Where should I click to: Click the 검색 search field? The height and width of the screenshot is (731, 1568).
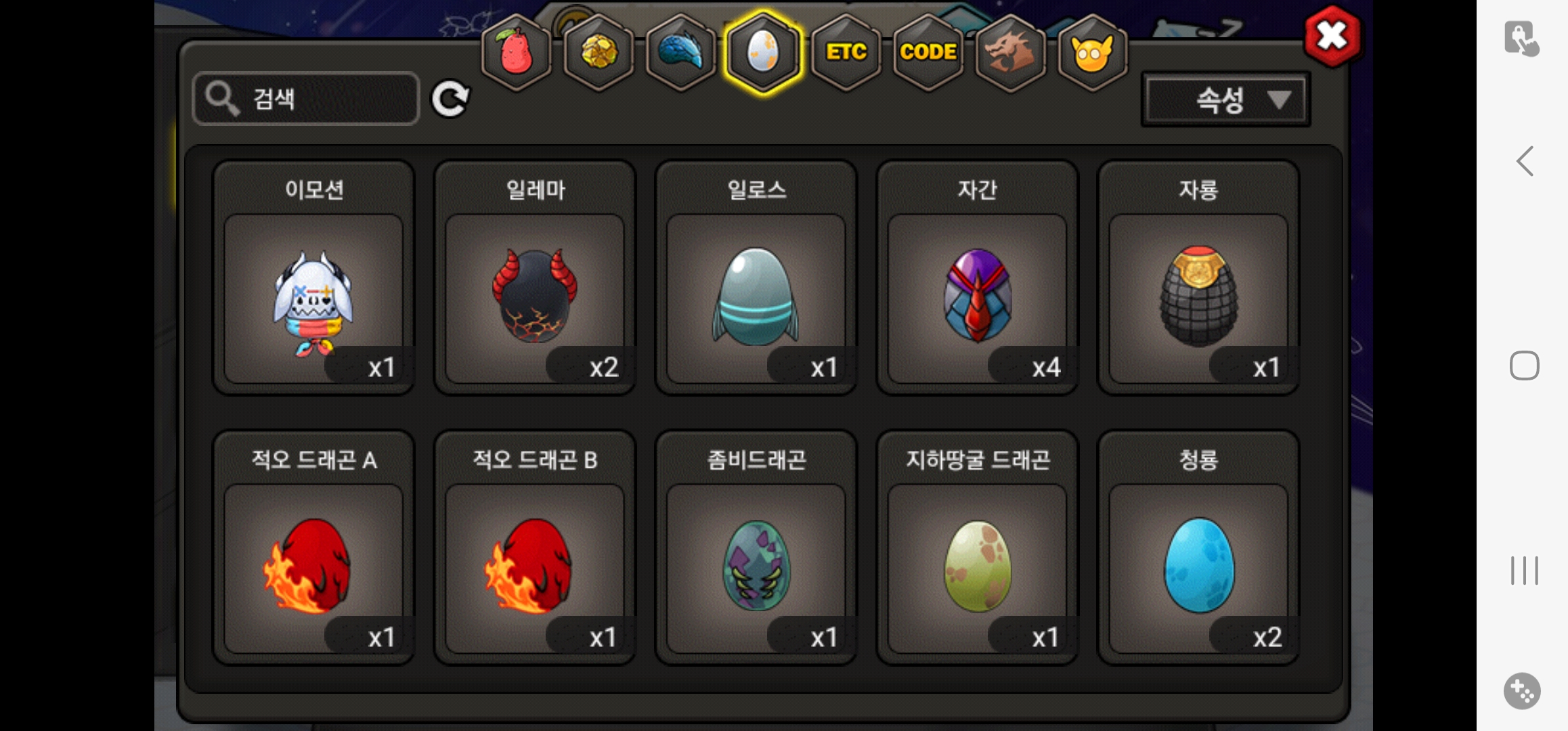[306, 99]
